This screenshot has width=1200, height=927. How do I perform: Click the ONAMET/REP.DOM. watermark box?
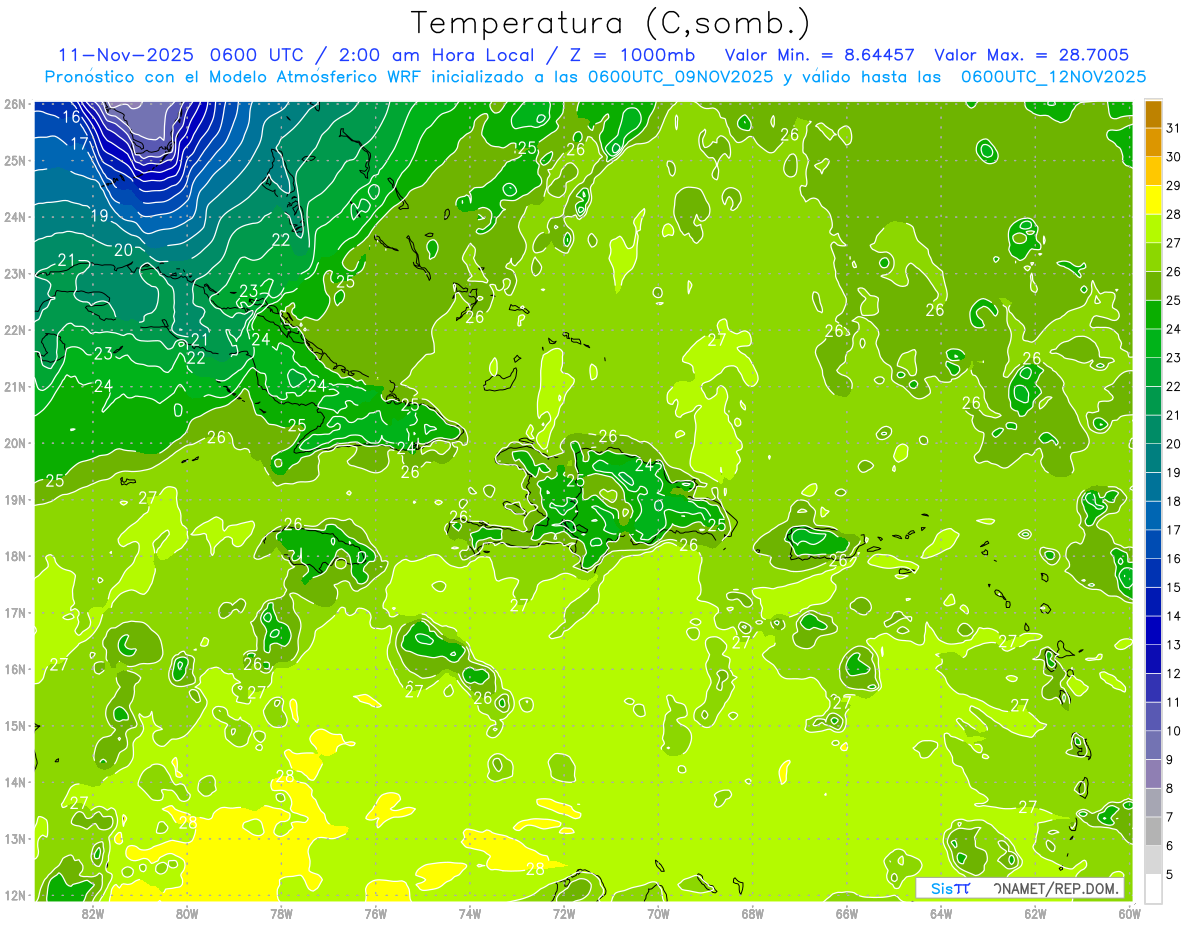click(1019, 888)
